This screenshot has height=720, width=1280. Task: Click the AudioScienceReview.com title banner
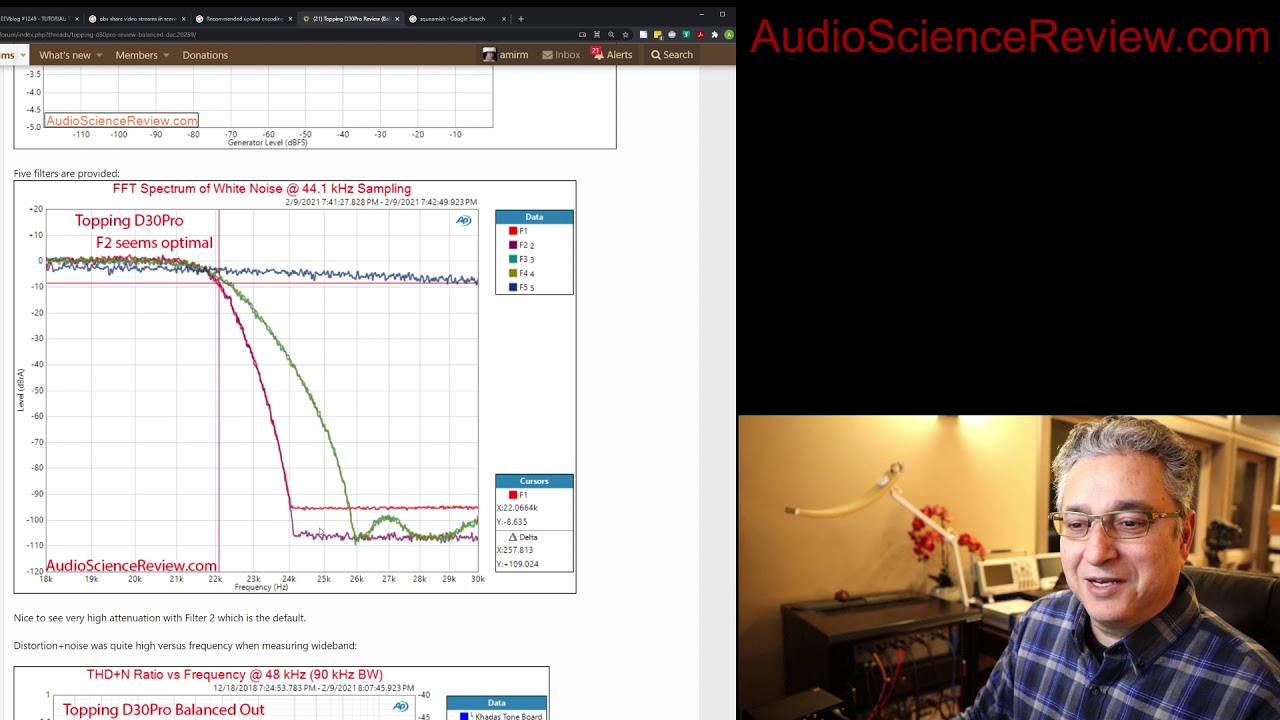click(1010, 37)
